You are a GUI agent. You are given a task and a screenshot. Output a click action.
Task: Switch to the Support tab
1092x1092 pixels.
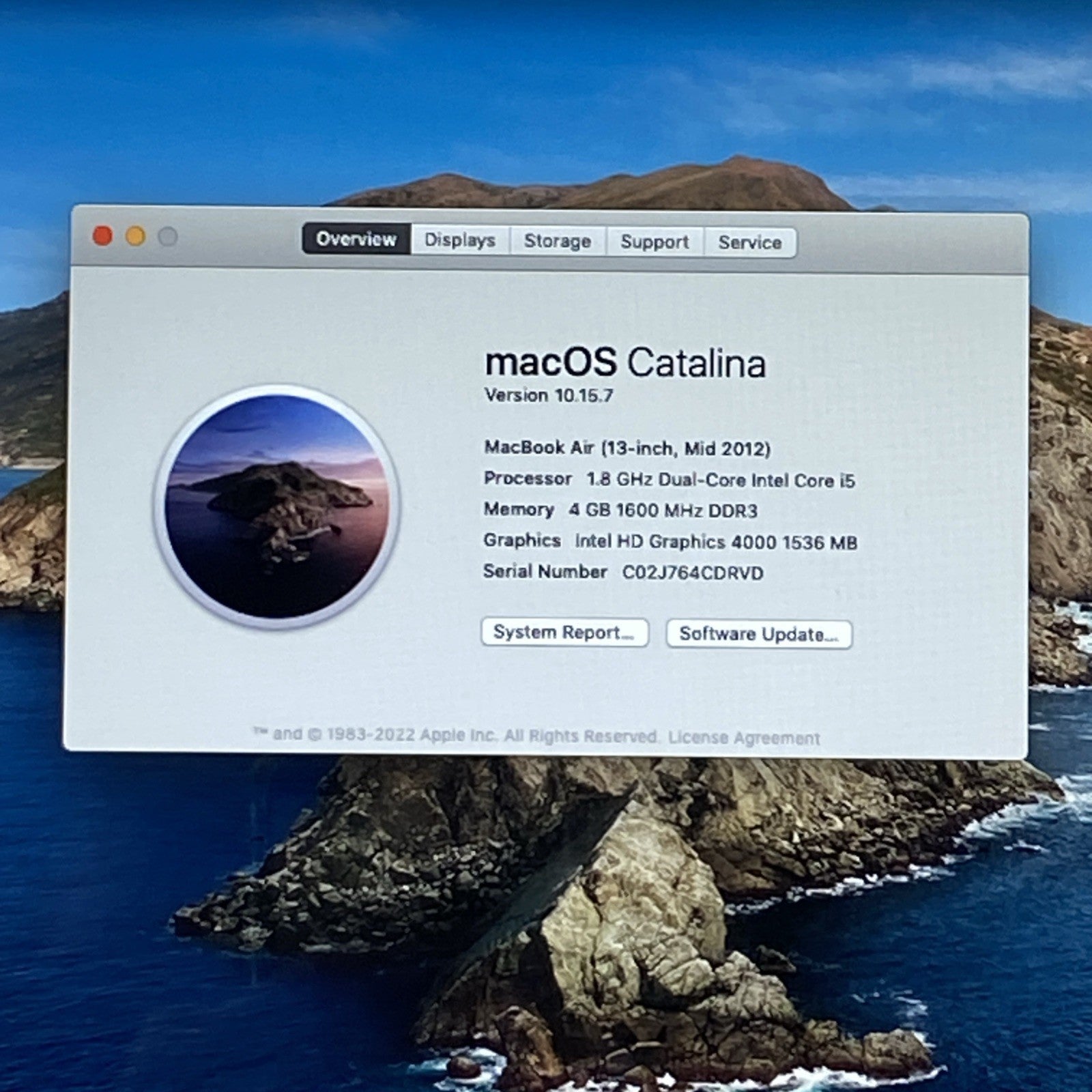pos(655,242)
